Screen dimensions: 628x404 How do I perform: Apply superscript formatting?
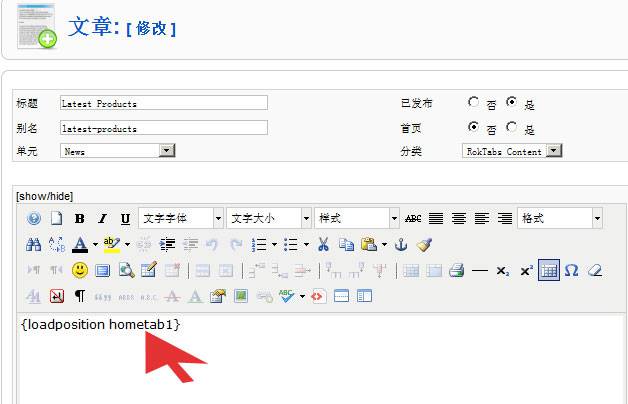[526, 271]
